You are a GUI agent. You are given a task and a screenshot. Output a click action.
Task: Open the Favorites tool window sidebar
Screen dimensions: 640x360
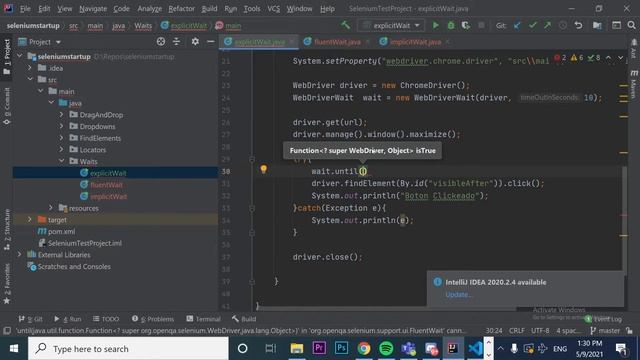point(7,284)
